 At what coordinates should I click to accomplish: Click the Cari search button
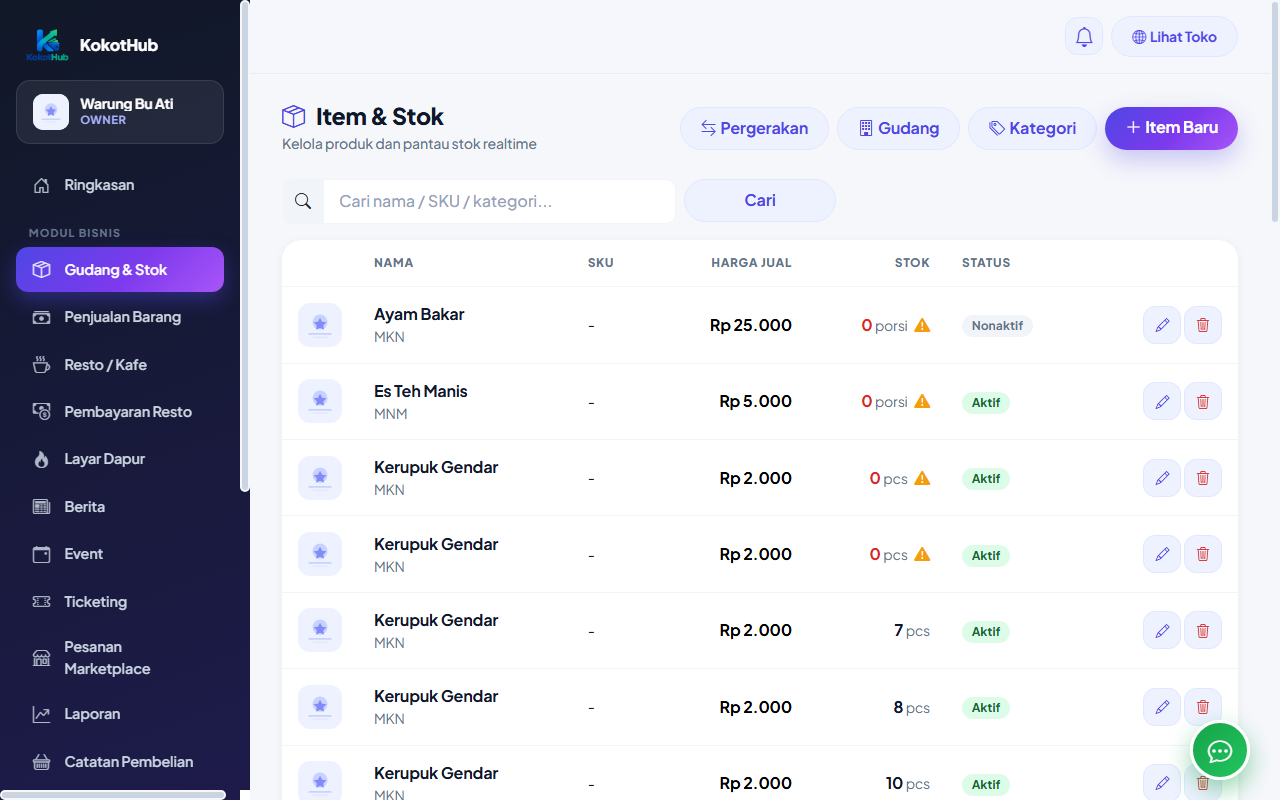760,200
